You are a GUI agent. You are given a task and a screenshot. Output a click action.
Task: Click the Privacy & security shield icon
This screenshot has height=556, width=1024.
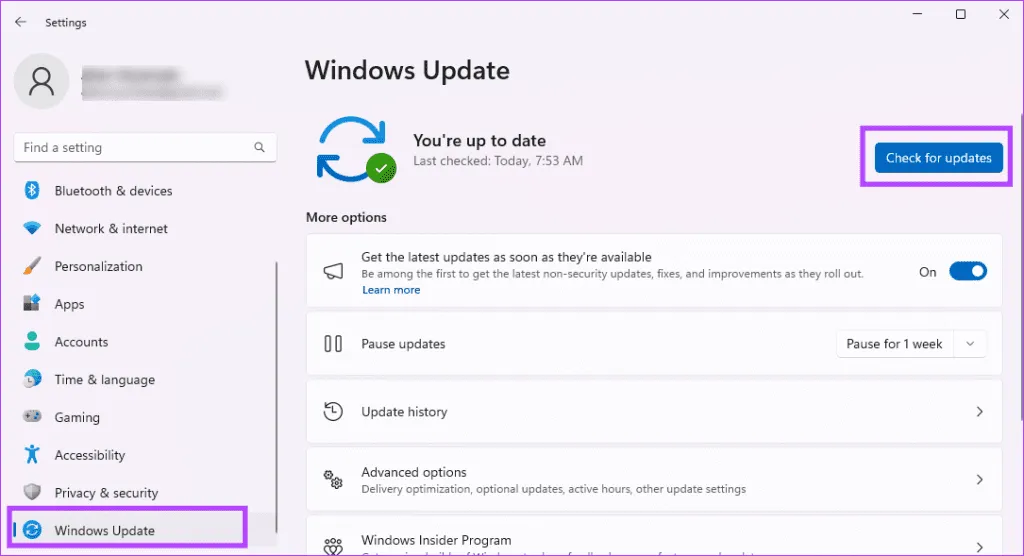[x=32, y=493]
